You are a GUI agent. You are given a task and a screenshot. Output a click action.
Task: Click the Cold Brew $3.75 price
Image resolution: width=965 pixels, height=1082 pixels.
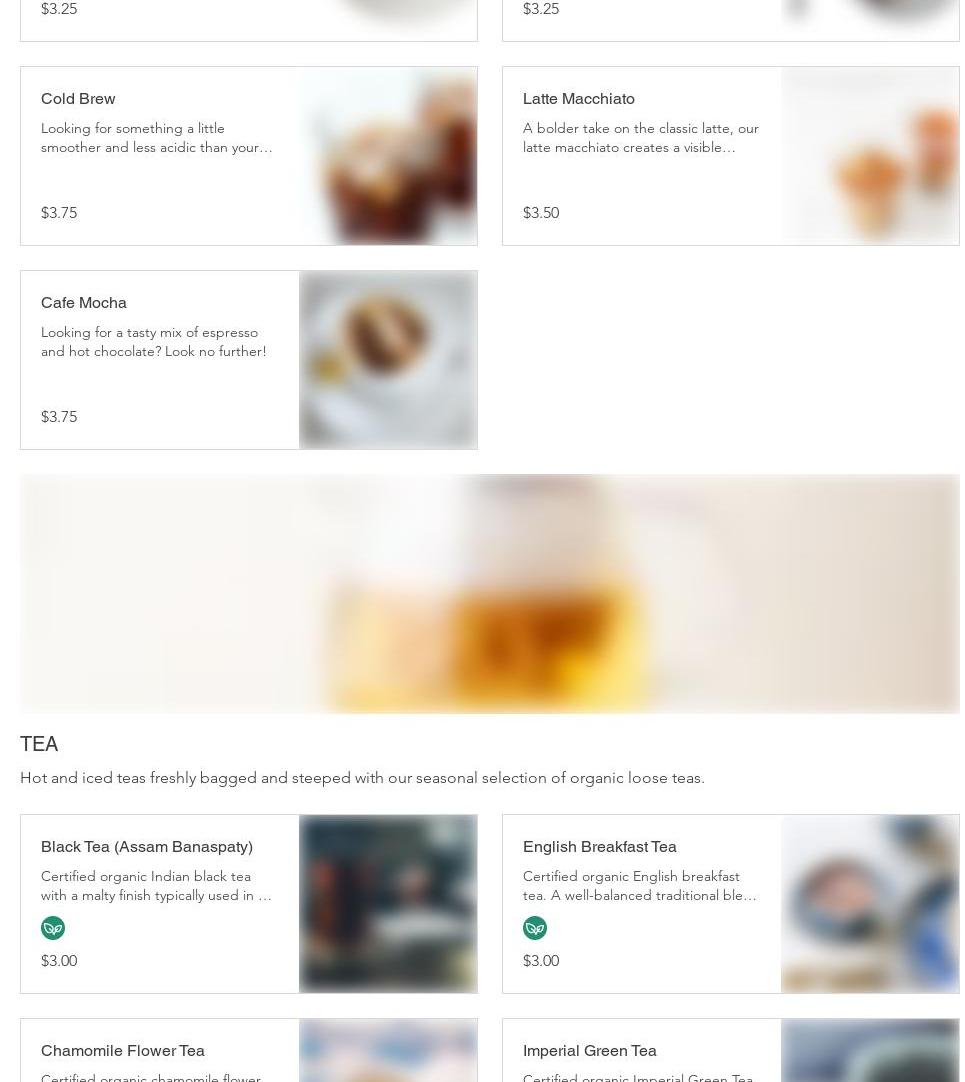(x=59, y=213)
